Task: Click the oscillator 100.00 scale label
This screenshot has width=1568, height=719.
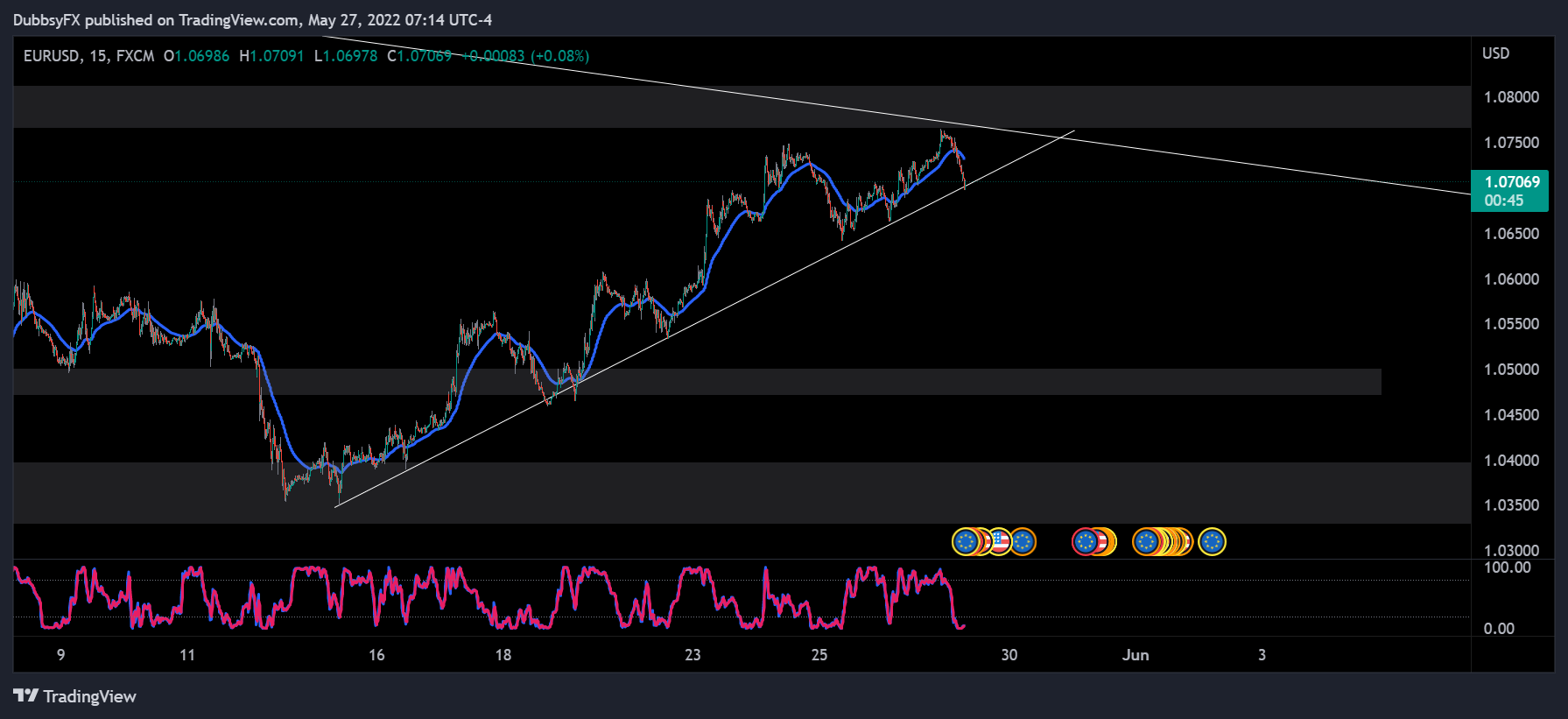Action: point(1508,567)
